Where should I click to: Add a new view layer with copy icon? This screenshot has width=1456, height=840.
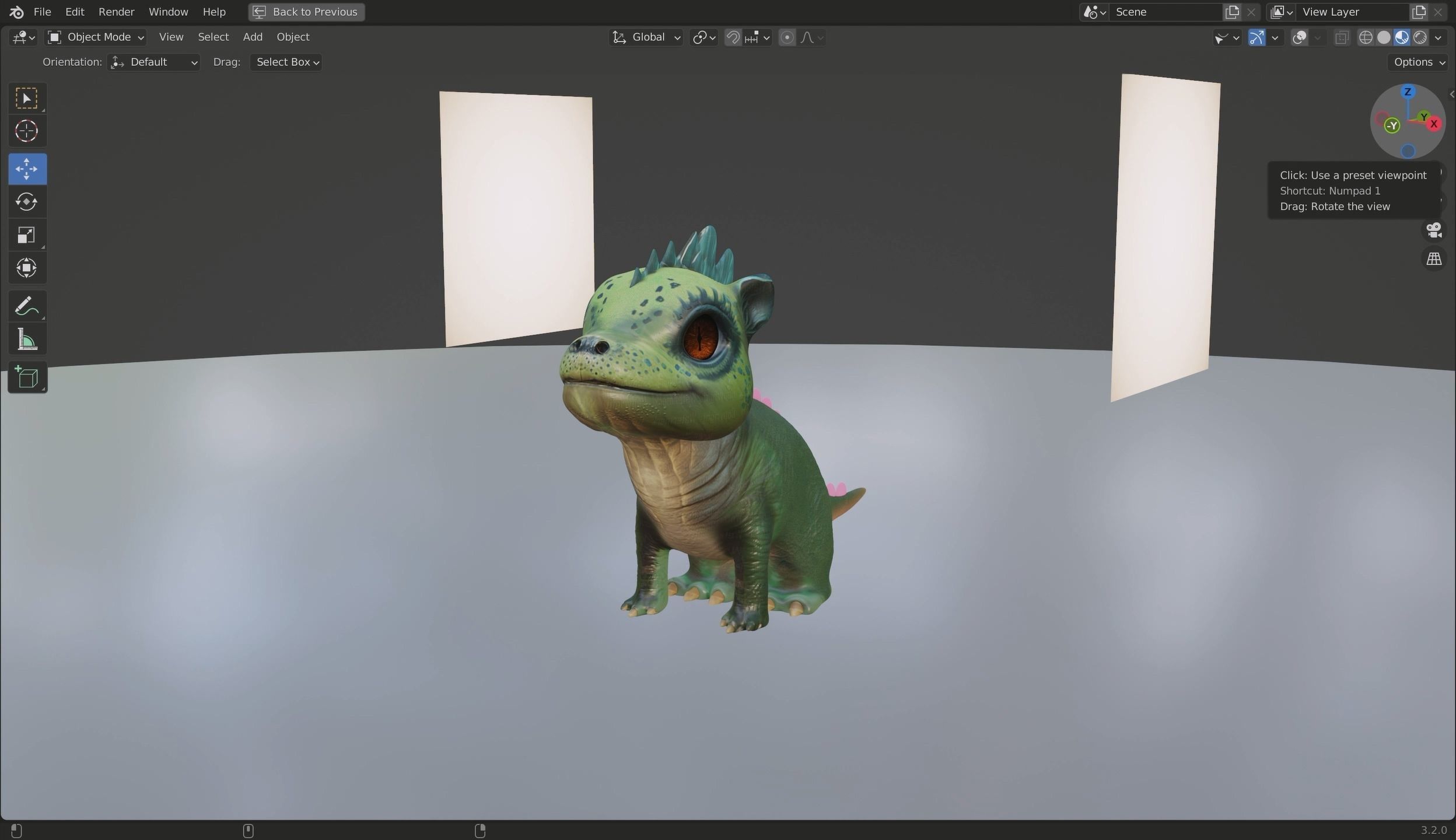click(x=1418, y=12)
